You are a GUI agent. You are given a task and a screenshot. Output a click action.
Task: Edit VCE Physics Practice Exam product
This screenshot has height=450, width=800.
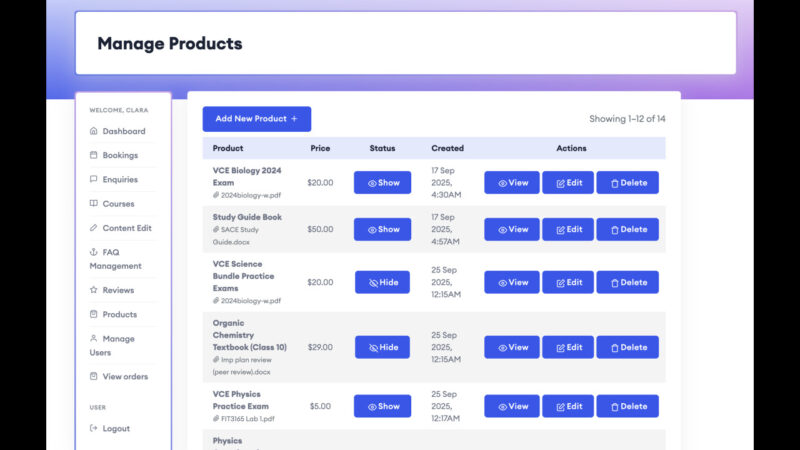coord(568,407)
